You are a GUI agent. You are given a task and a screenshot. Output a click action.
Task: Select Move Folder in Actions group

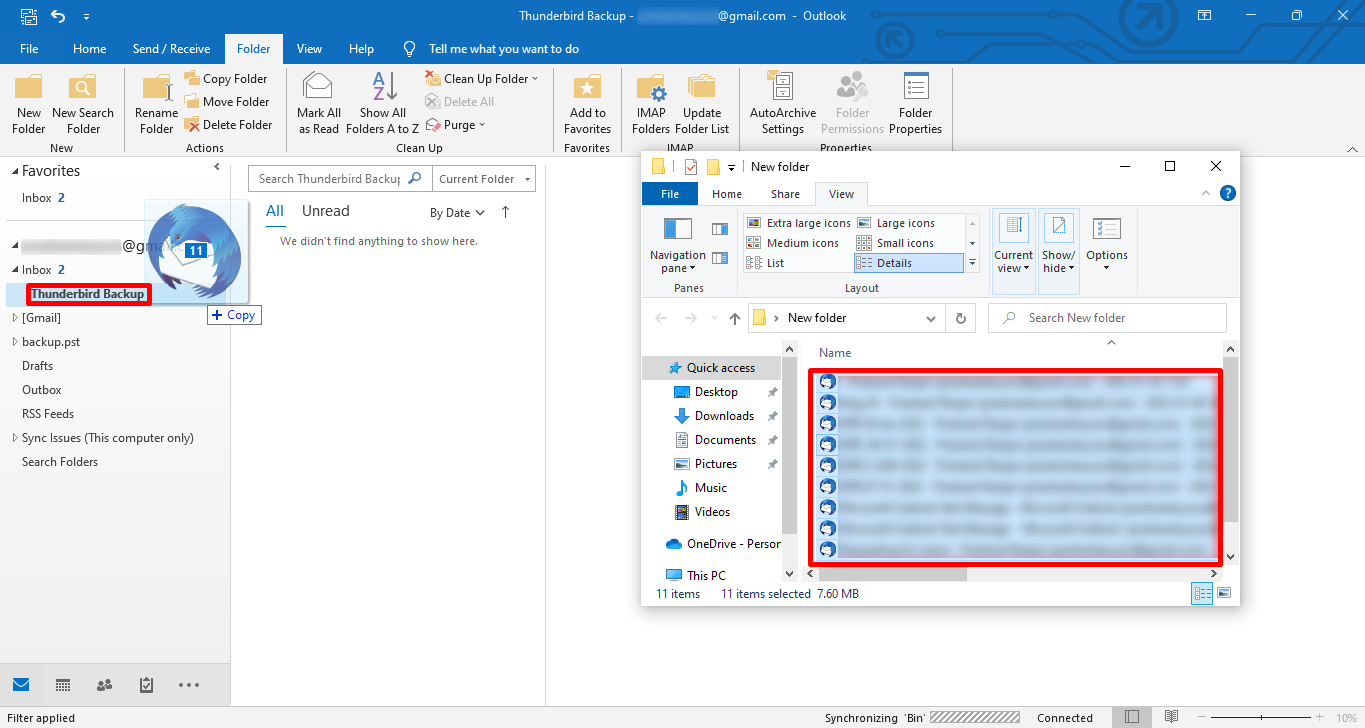(x=227, y=102)
